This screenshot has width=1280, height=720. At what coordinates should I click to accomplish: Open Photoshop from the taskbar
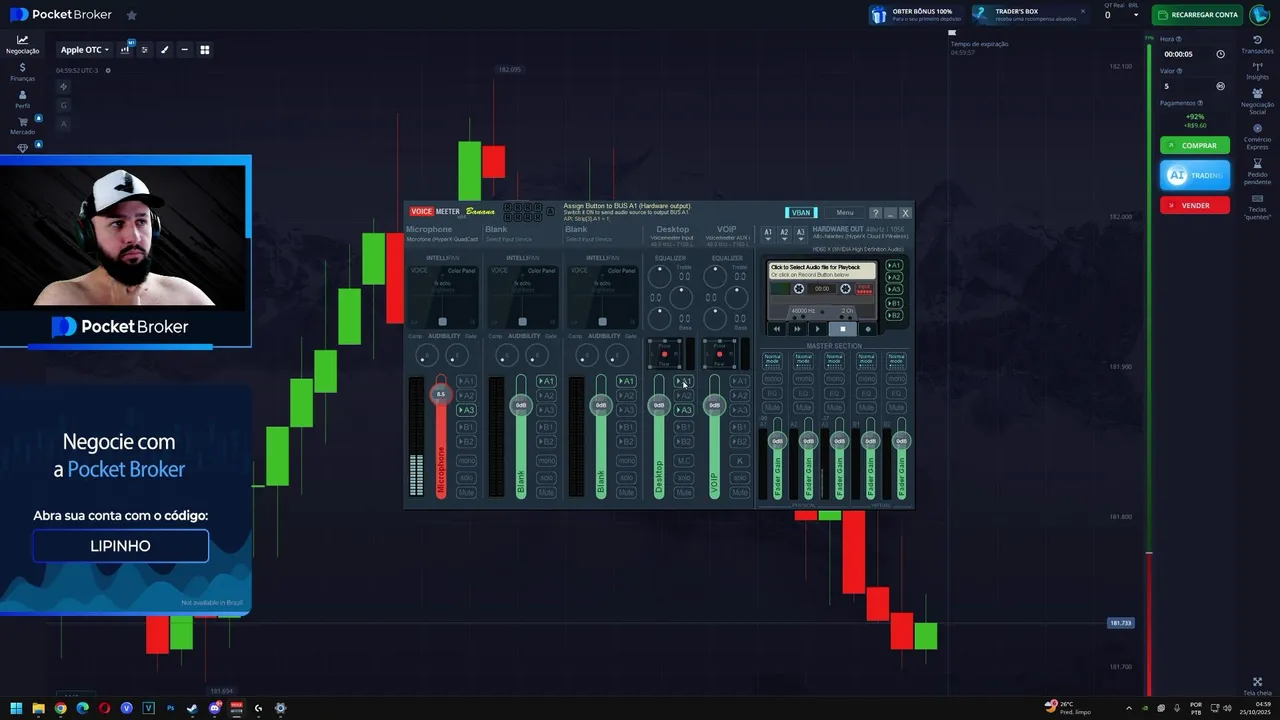[170, 708]
